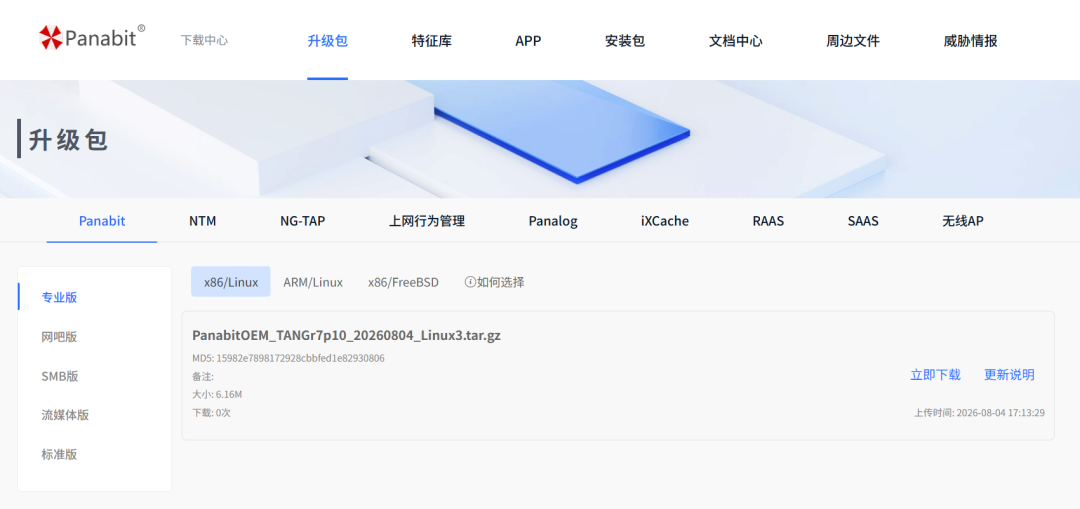Open the 安装包 navigation item
This screenshot has width=1080, height=509.
pos(625,41)
